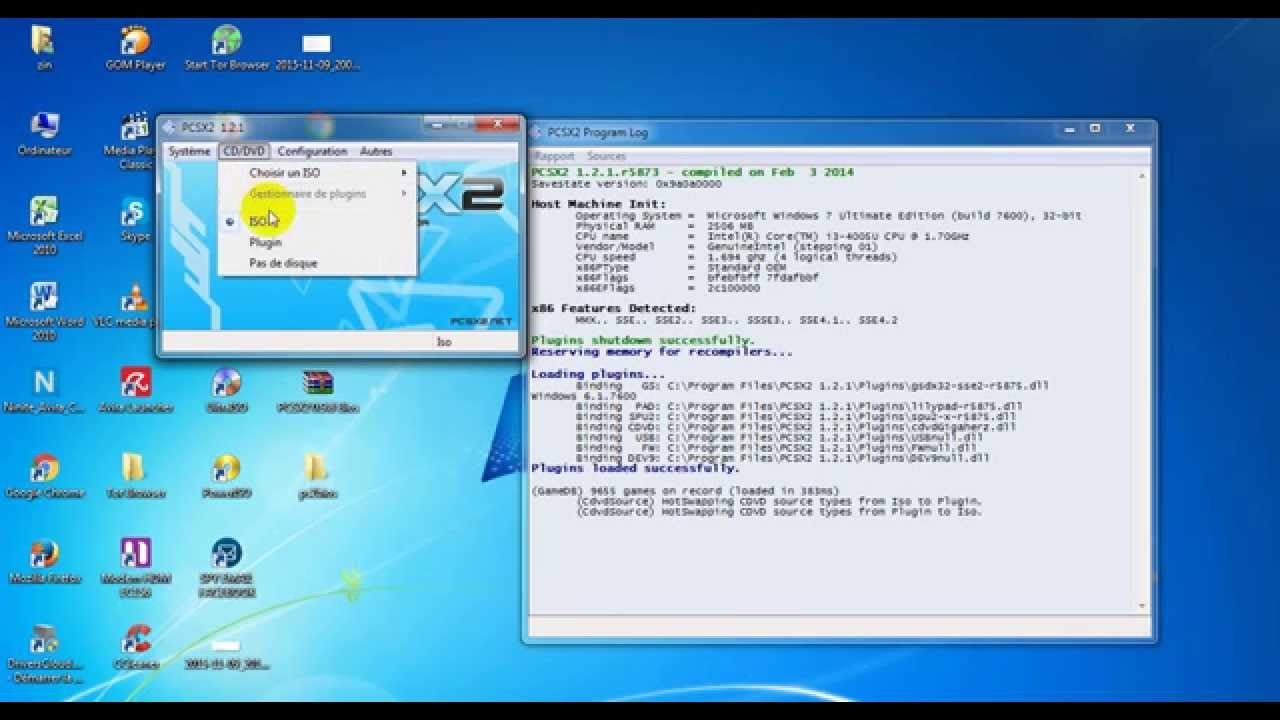Maximize the PCSX2 Program Log window
The image size is (1280, 720).
click(1095, 129)
